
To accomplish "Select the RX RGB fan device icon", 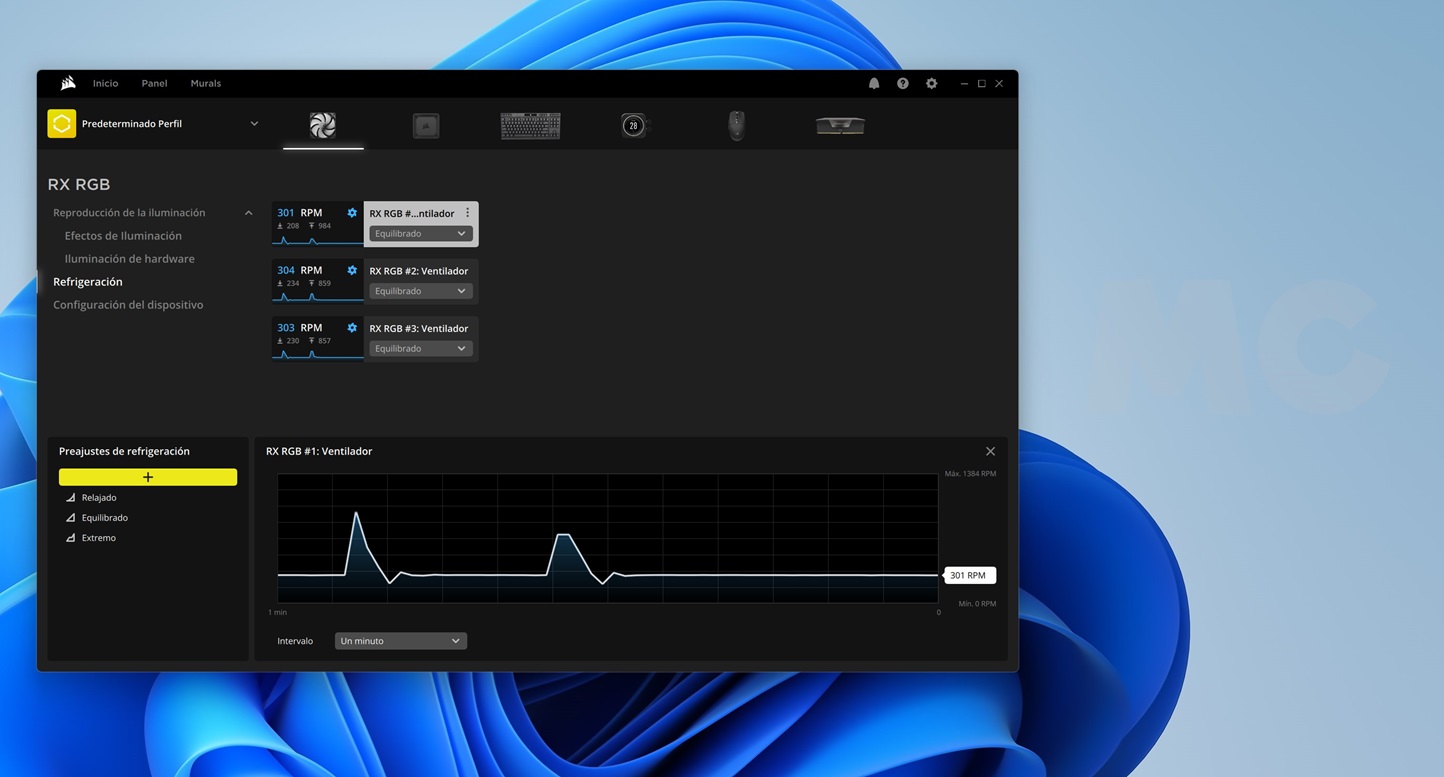I will point(322,125).
